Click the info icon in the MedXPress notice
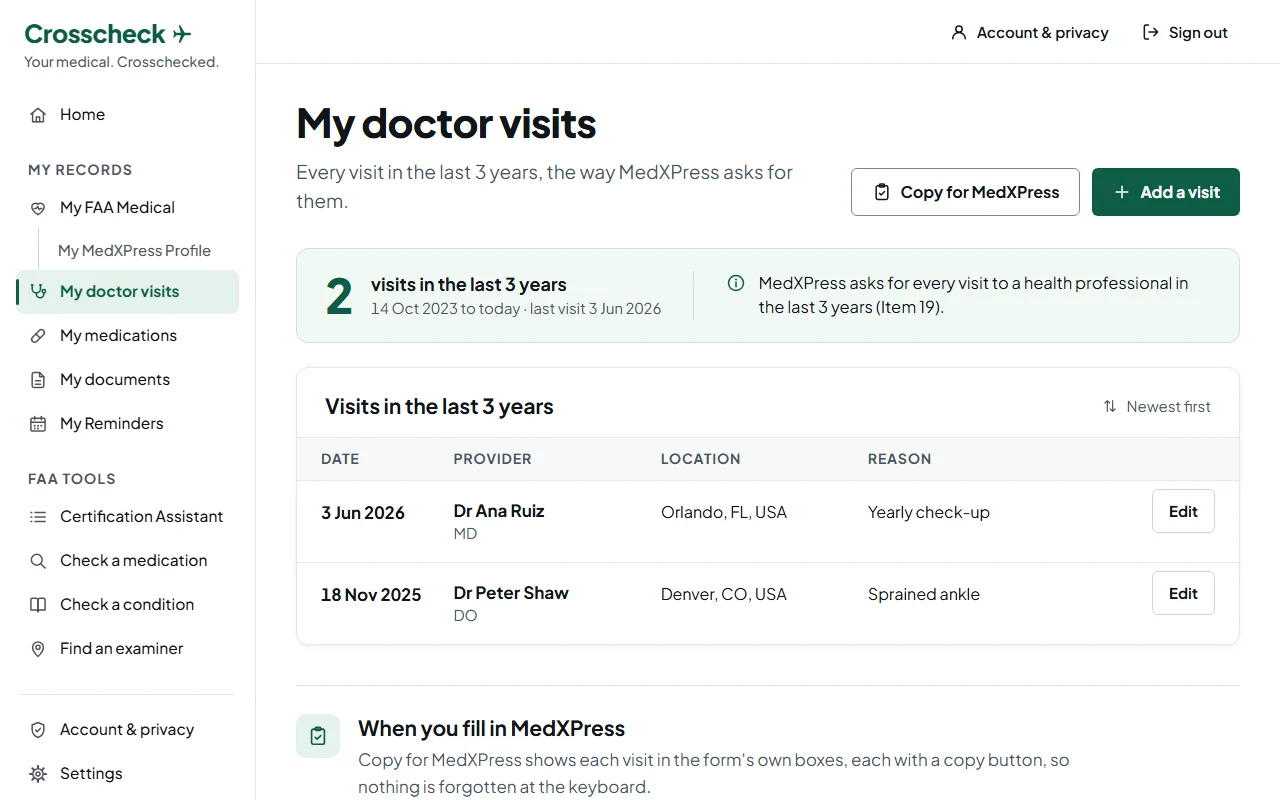 click(736, 283)
